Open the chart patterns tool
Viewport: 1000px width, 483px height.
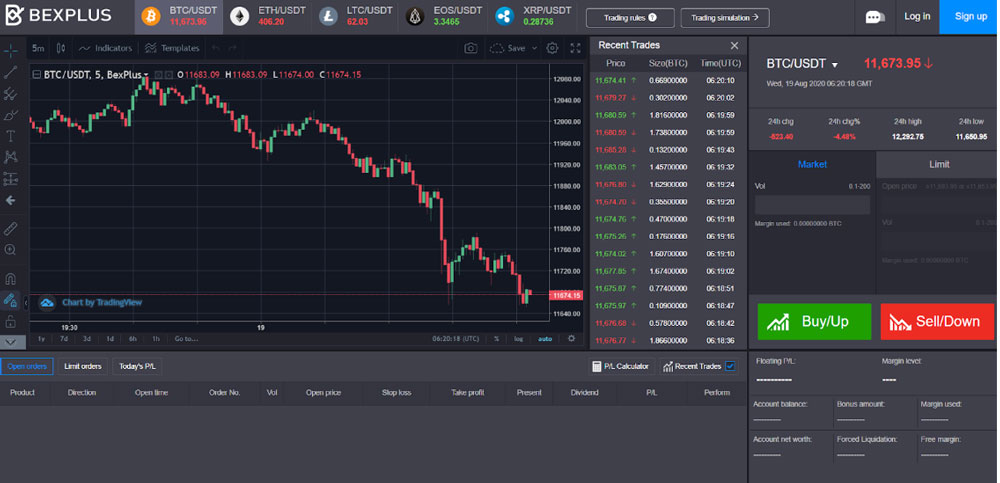click(x=10, y=157)
